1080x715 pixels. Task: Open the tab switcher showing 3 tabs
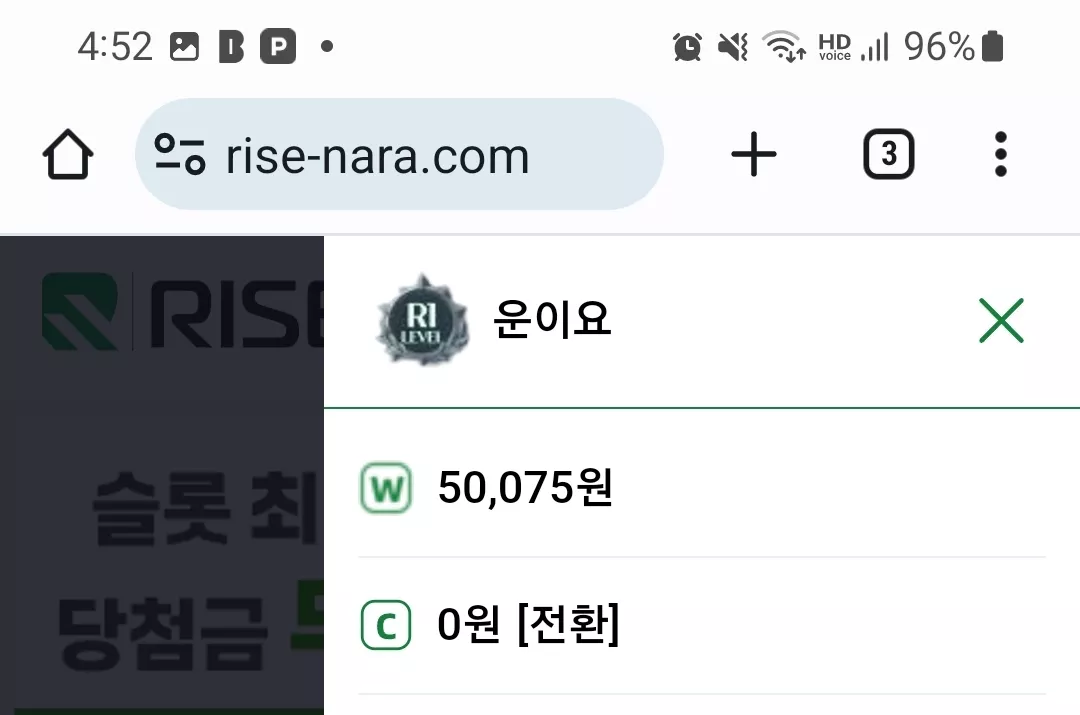click(889, 154)
